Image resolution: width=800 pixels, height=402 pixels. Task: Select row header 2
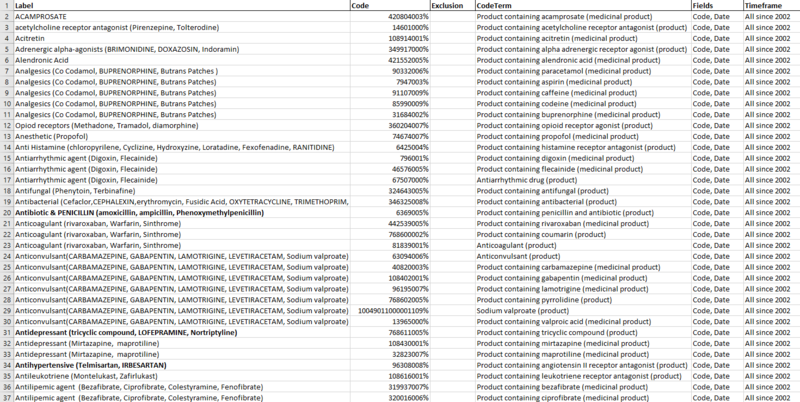pyautogui.click(x=7, y=16)
